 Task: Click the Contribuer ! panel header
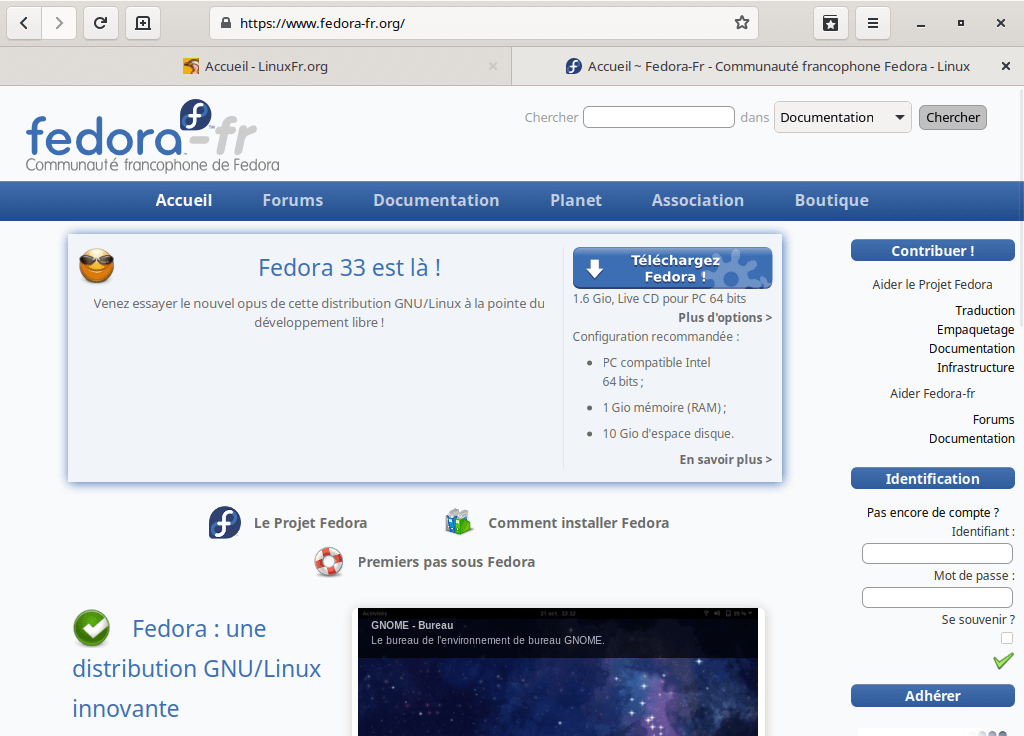(x=933, y=251)
